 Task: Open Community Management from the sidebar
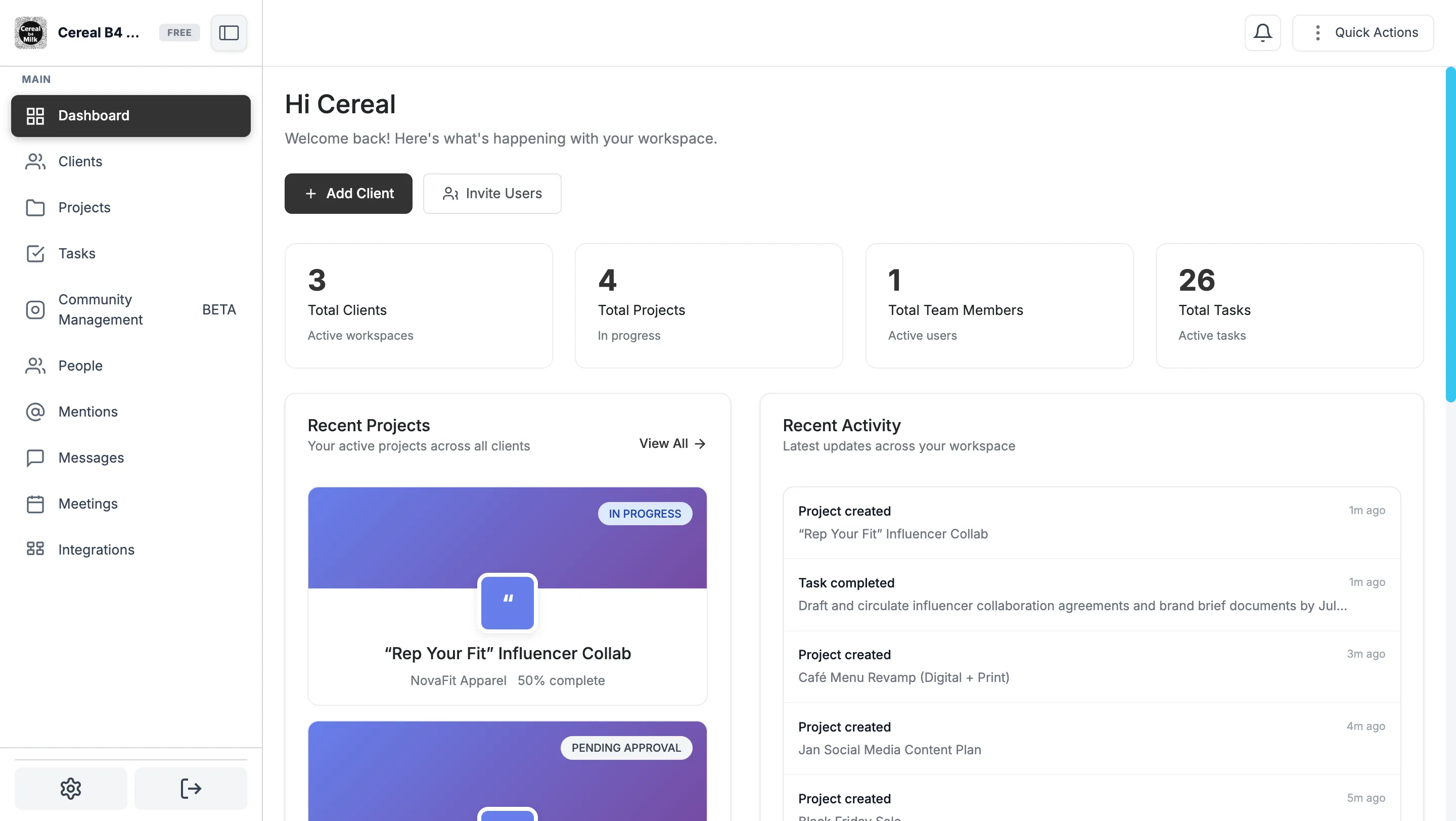pyautogui.click(x=101, y=309)
